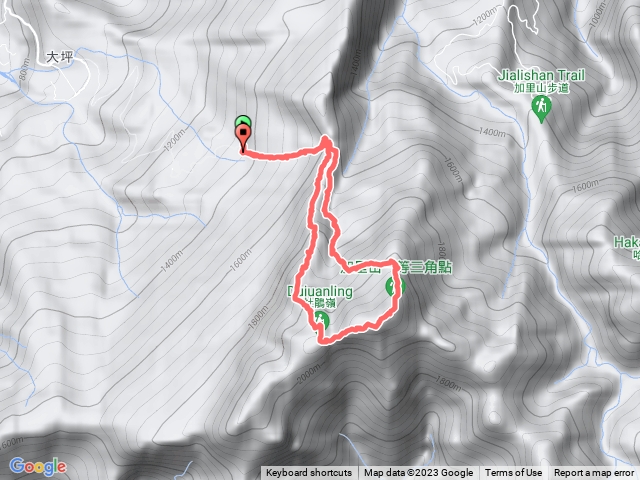Viewport: 640px width, 480px height.
Task: Click the partially visible Haka label
Action: click(627, 242)
